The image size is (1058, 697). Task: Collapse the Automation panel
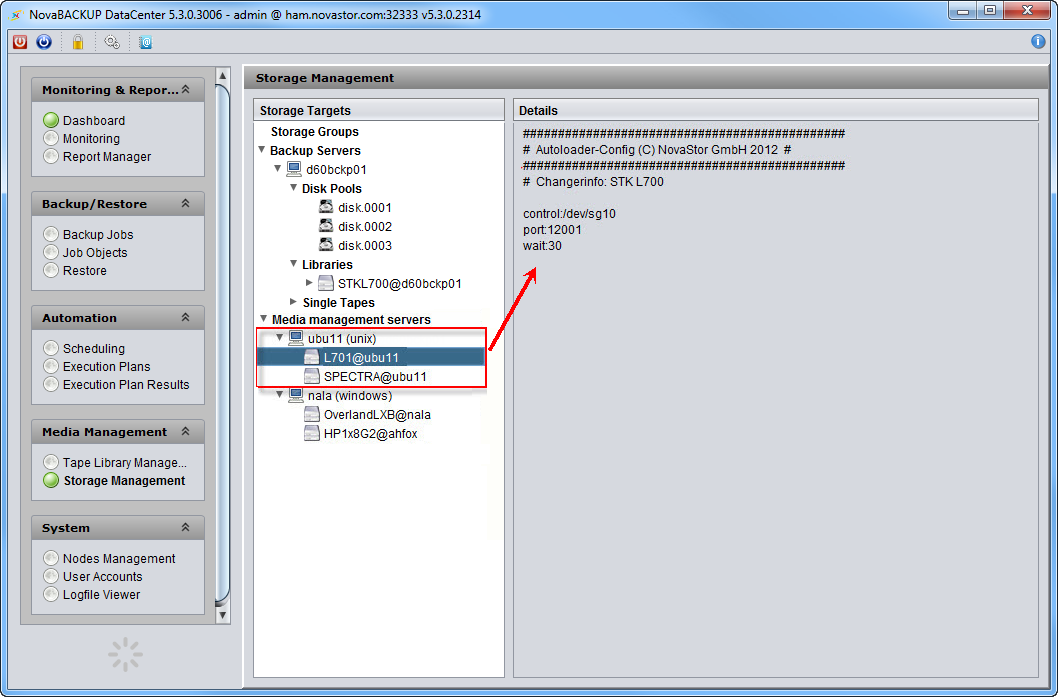coord(186,318)
